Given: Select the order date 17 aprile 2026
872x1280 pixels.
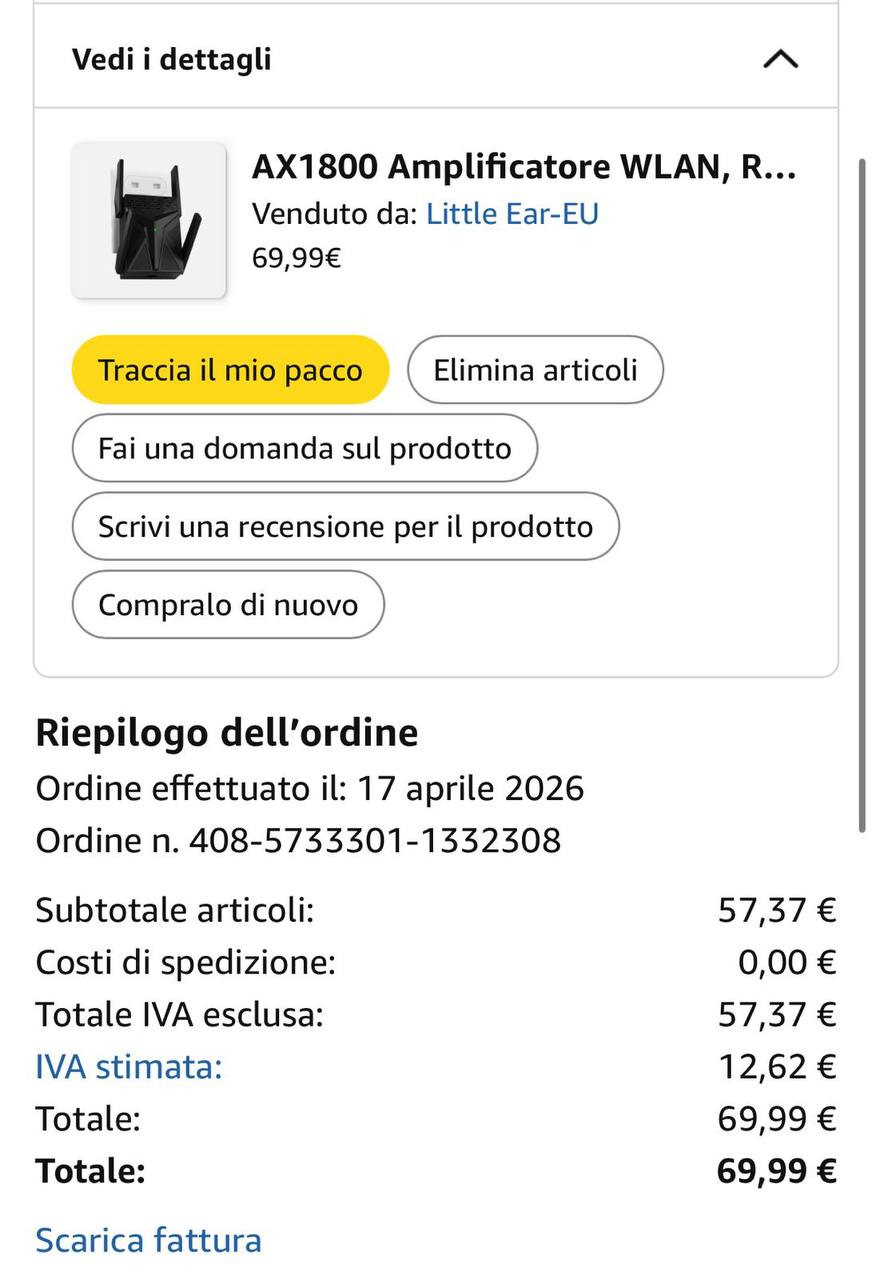Looking at the screenshot, I should pyautogui.click(x=471, y=788).
